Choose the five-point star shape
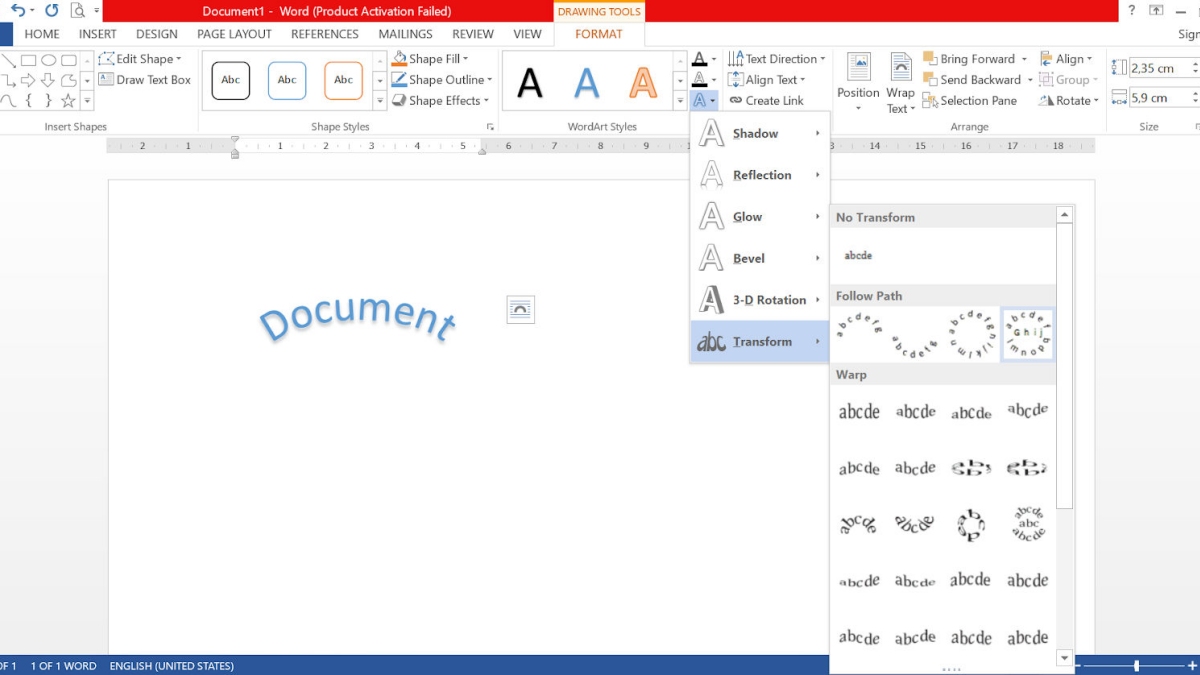 (x=69, y=101)
